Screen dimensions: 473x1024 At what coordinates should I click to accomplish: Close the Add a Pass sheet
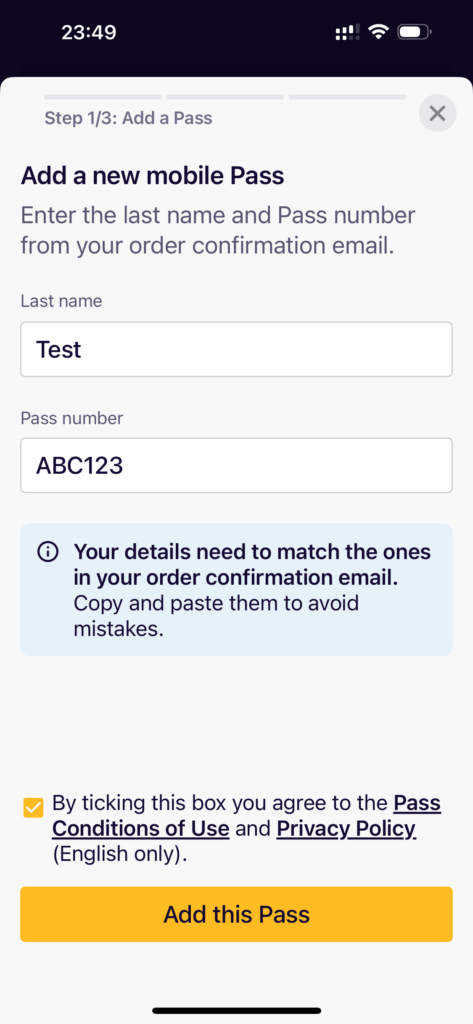coord(437,114)
